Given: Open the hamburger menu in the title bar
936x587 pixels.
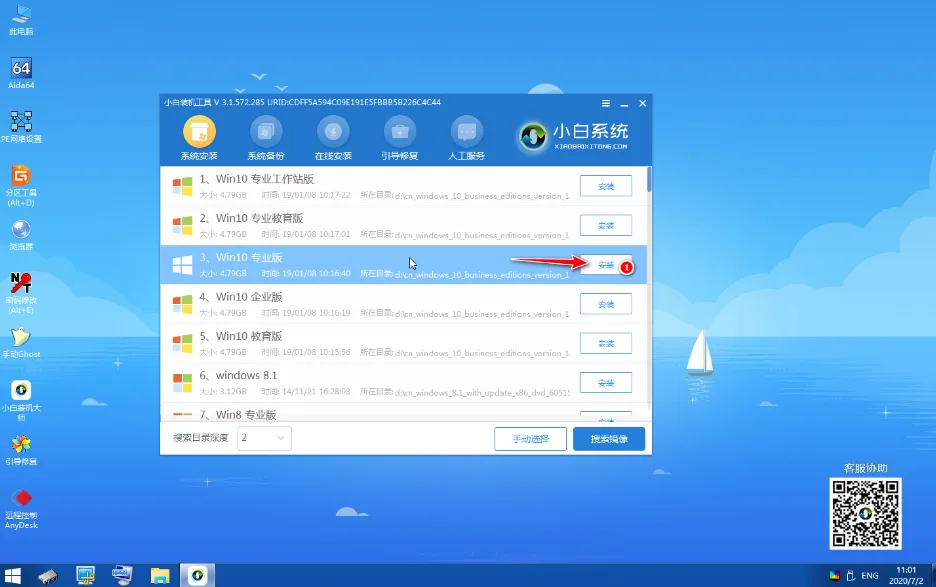Looking at the screenshot, I should pos(605,103).
